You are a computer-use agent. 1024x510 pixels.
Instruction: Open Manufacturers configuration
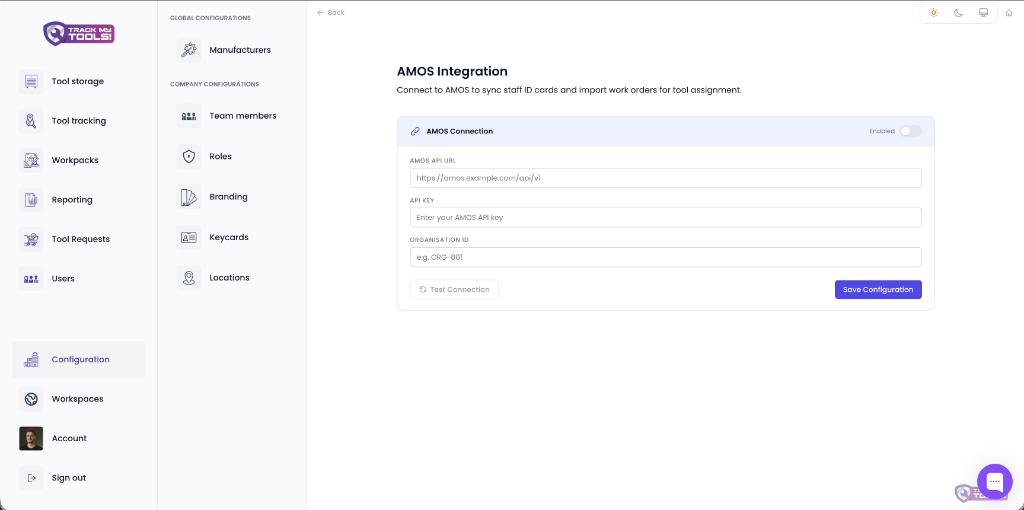pos(240,50)
